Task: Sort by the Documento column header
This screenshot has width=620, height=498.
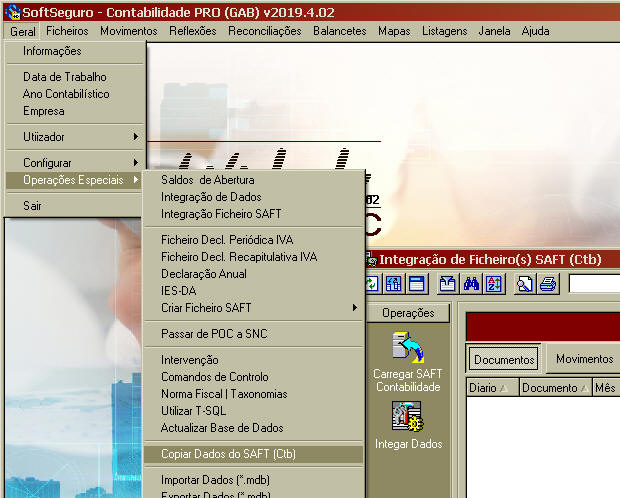Action: click(x=556, y=388)
